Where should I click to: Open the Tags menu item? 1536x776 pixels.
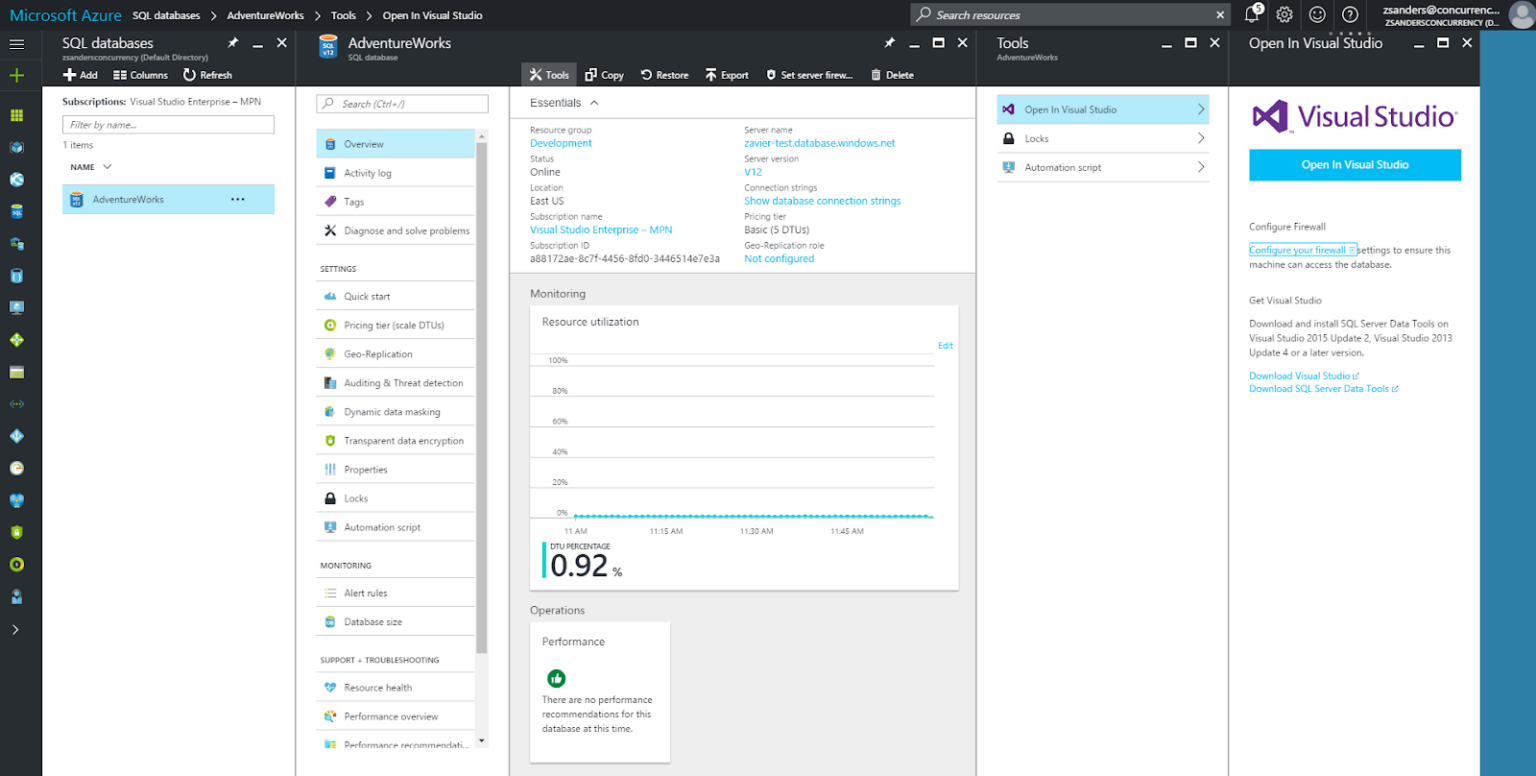click(x=396, y=202)
